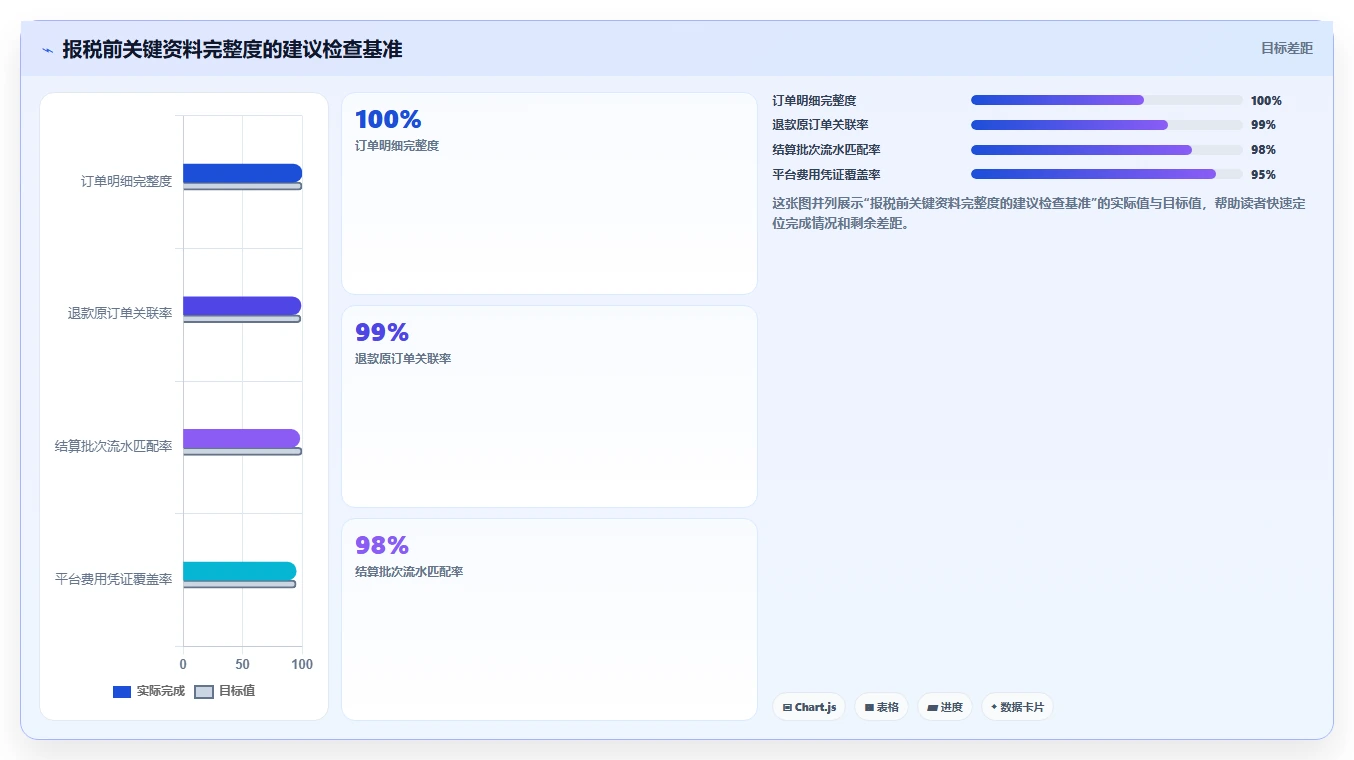
Task: Click the 平台费用凭证覆盖率 chart axis label
Action: (x=113, y=579)
